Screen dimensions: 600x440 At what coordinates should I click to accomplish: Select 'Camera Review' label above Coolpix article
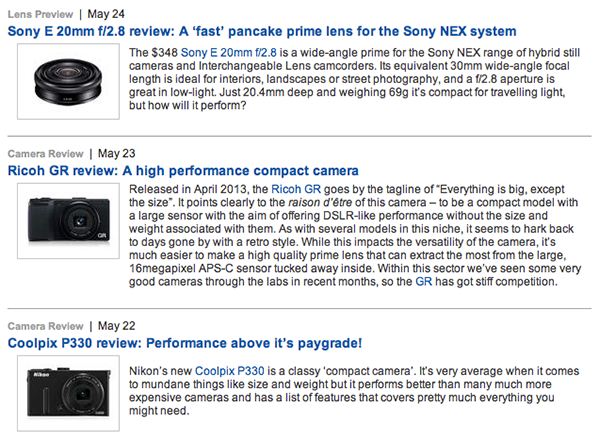click(45, 326)
